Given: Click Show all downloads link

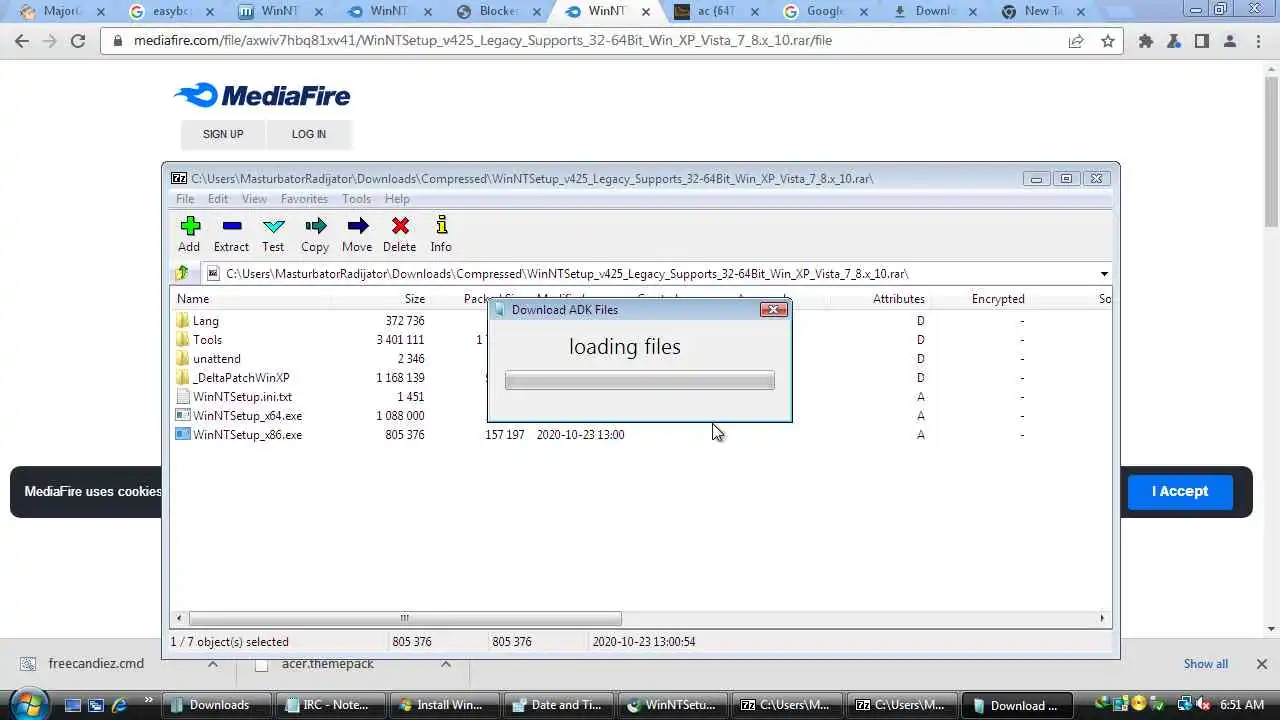Looking at the screenshot, I should point(1206,664).
